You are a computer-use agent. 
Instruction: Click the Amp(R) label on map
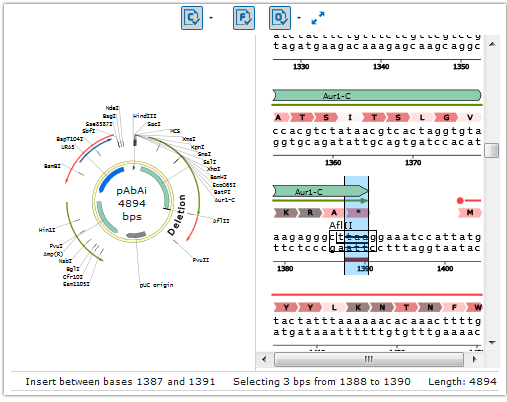tap(53, 254)
